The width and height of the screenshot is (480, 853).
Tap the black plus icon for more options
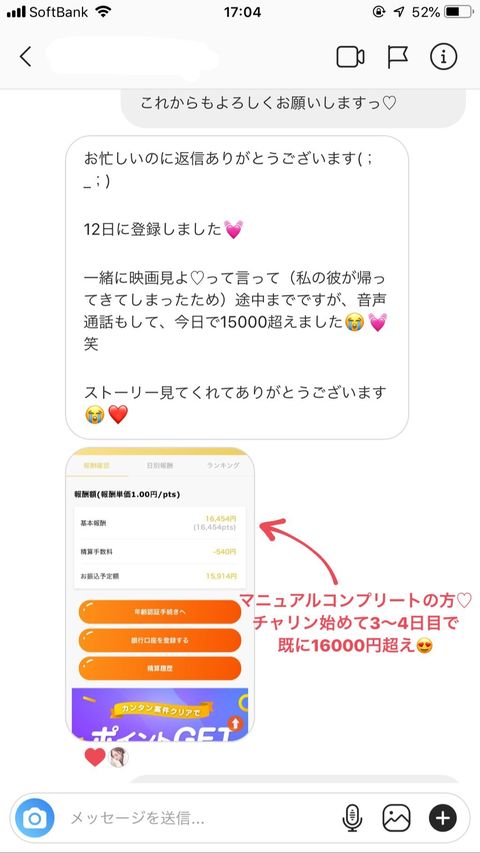pos(443,817)
